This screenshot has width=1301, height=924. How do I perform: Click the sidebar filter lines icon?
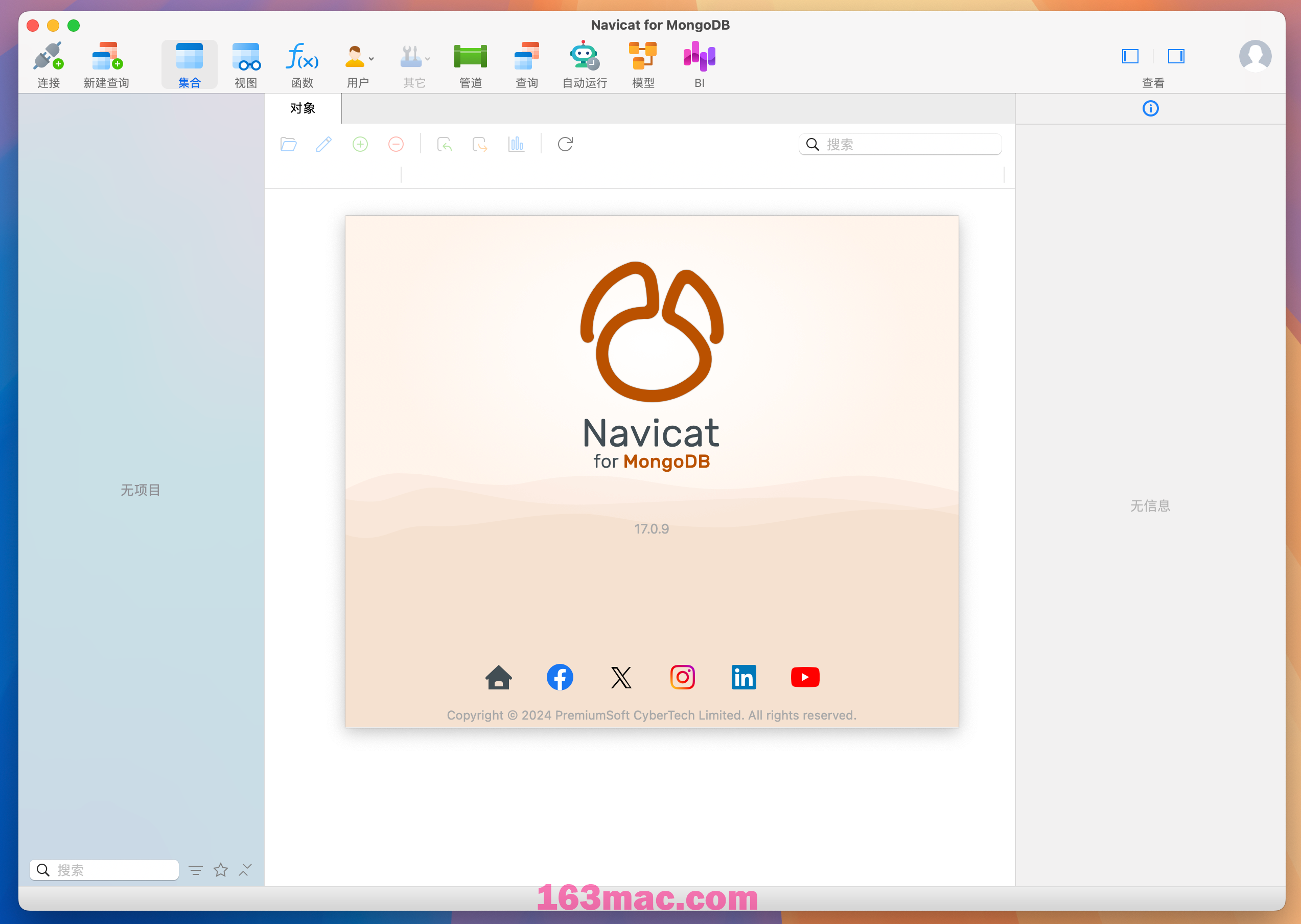(195, 870)
